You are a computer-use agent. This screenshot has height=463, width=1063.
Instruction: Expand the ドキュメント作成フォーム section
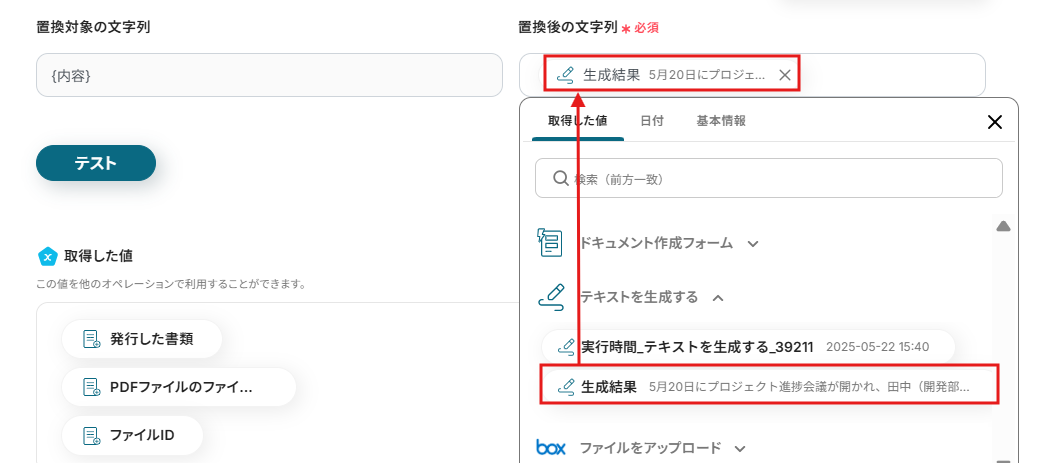tap(753, 243)
